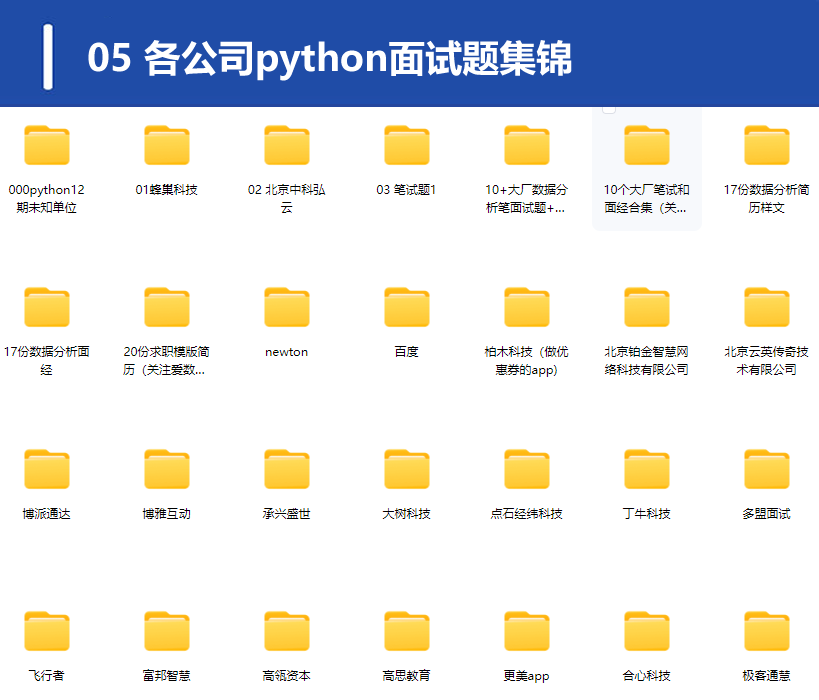Select the 03 笔试题1 folder name
Image resolution: width=819 pixels, height=700 pixels.
pyautogui.click(x=406, y=190)
